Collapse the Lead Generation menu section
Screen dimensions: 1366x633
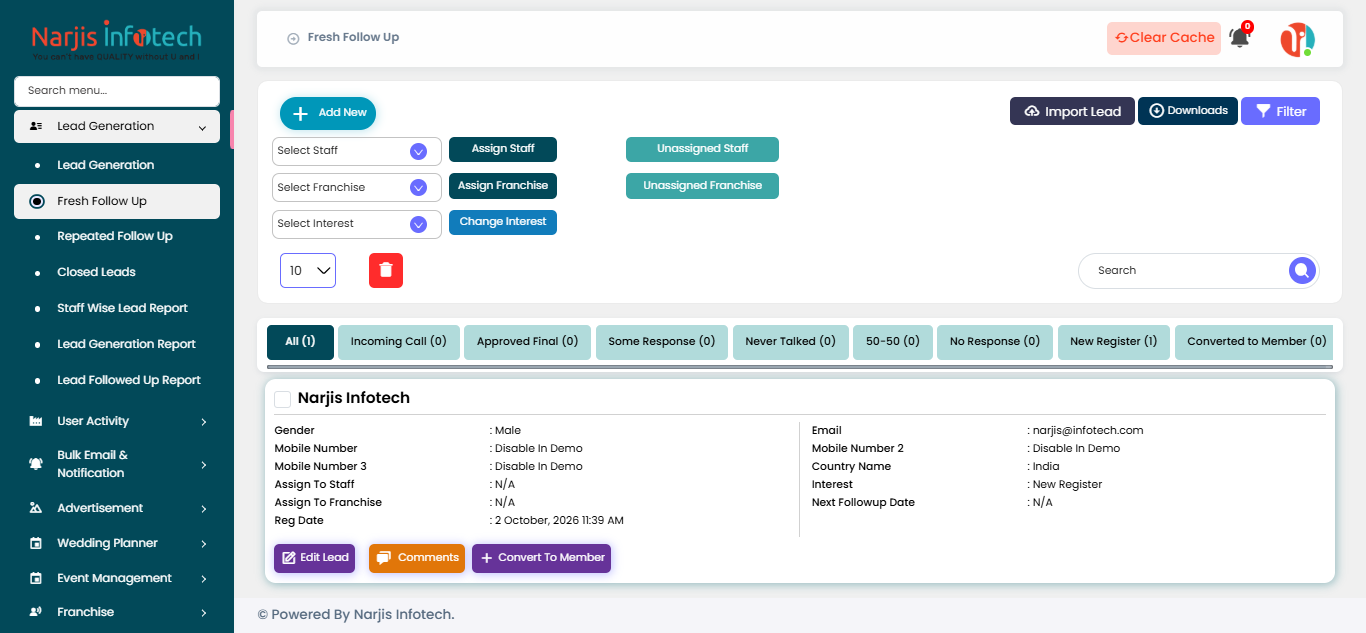202,127
